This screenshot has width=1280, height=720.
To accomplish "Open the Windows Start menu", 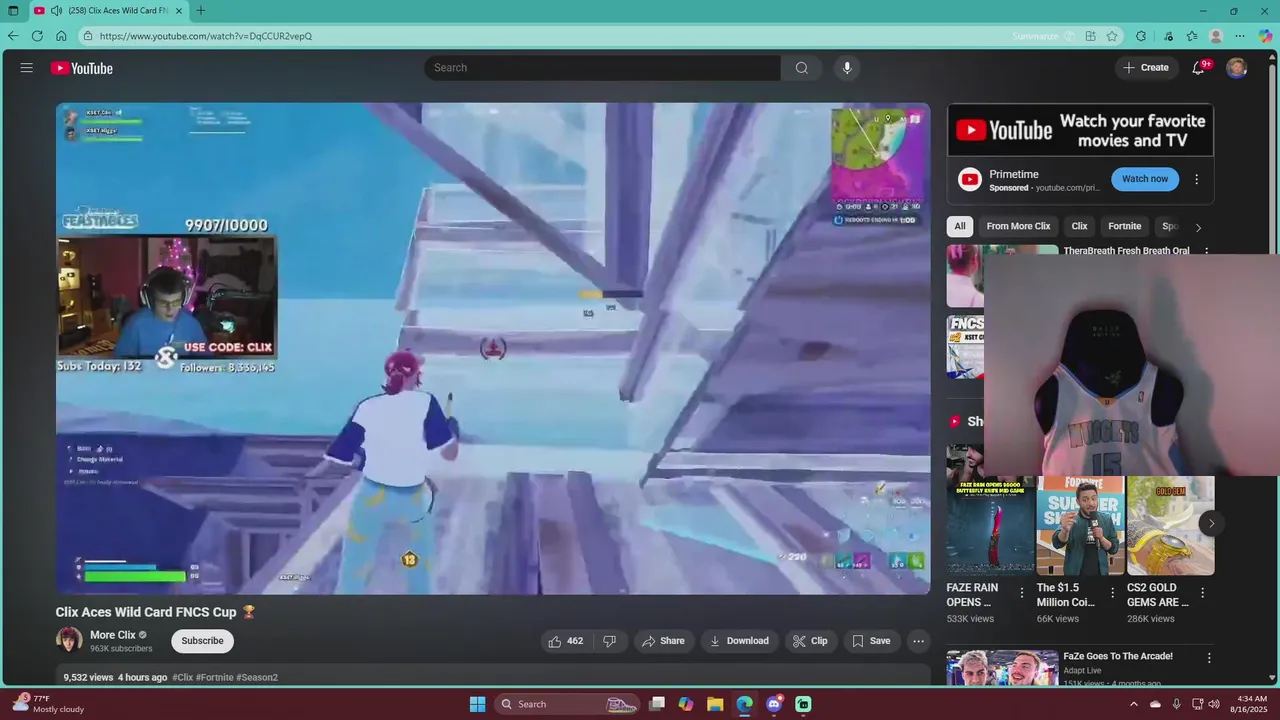I will tap(477, 704).
